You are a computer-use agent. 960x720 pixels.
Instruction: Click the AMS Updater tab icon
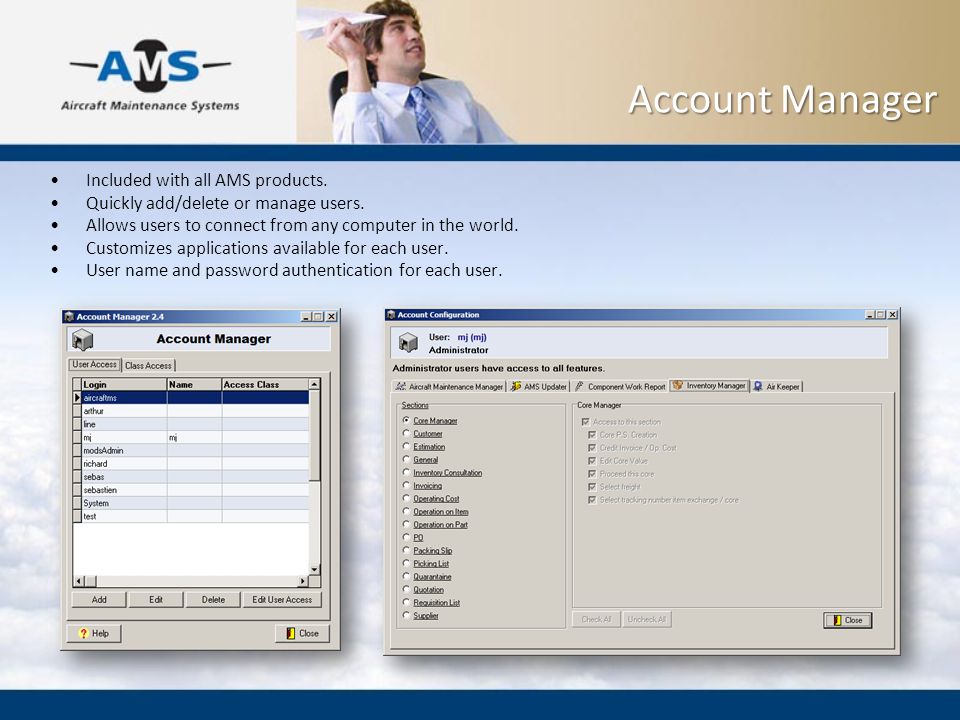[x=516, y=386]
